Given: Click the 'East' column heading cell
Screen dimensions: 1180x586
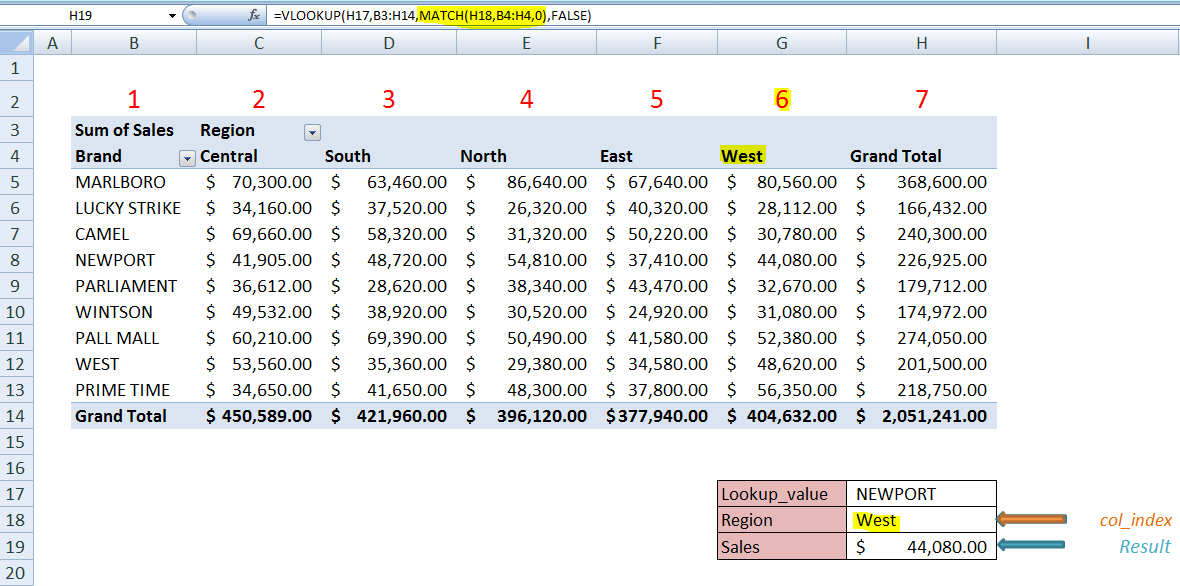Looking at the screenshot, I should [x=657, y=156].
